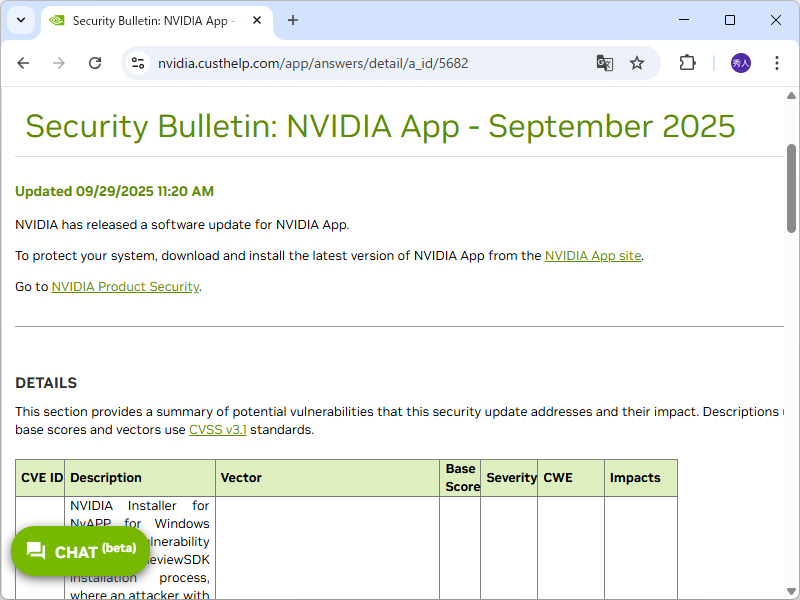
Task: Switch to the Security Bulletin tab
Action: click(x=150, y=20)
